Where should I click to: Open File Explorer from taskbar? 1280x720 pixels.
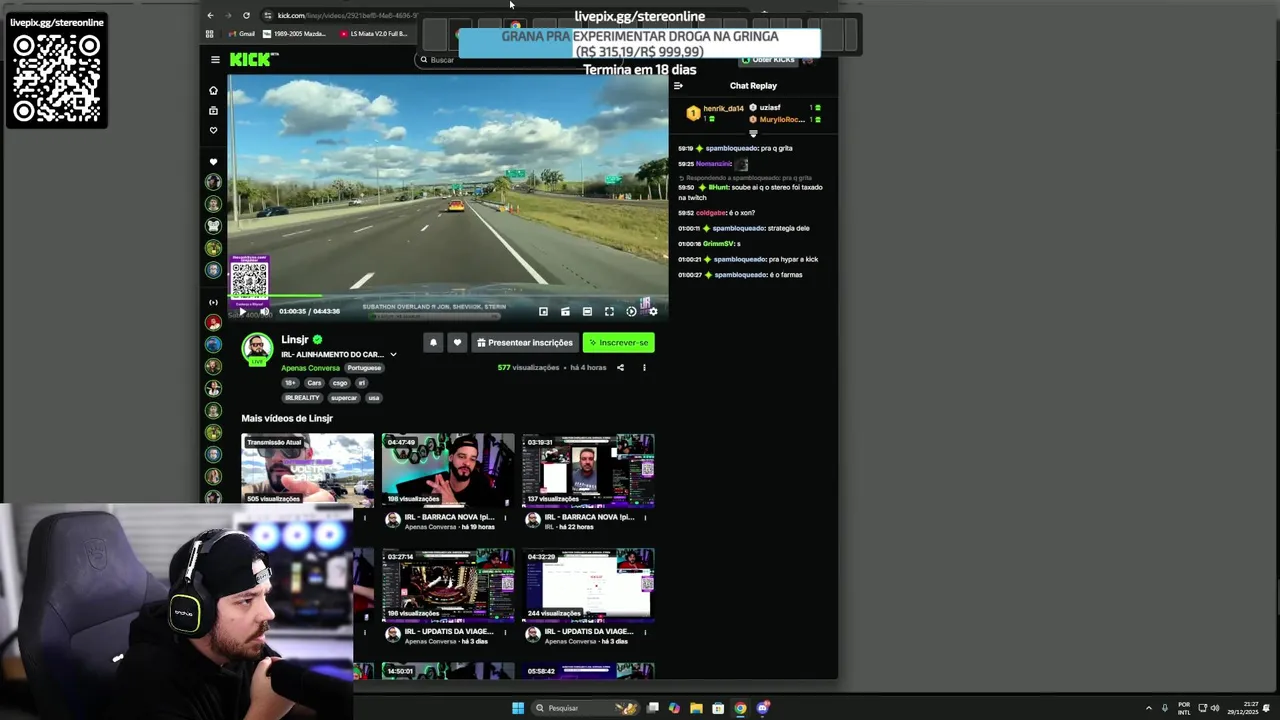point(696,708)
